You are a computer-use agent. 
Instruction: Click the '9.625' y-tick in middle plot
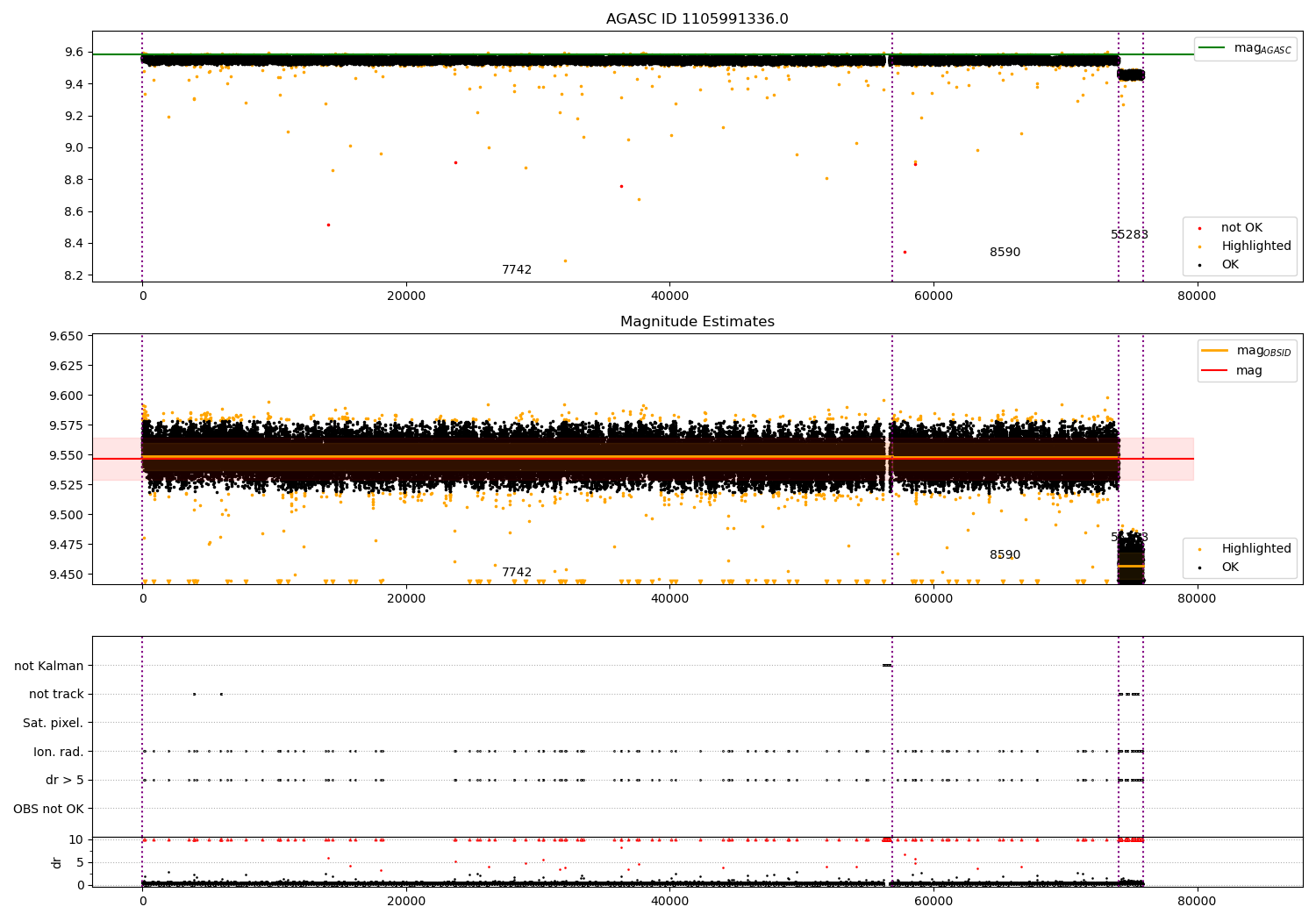[67, 366]
